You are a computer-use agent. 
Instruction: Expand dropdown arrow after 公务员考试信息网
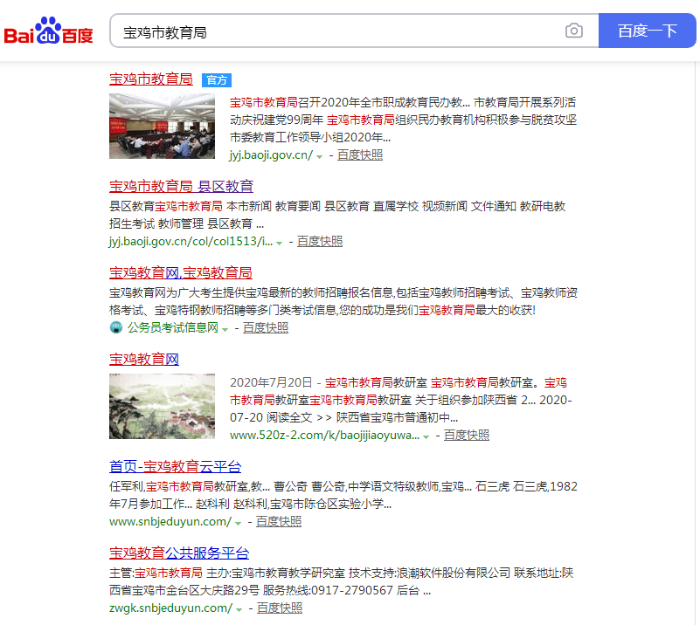[225, 329]
